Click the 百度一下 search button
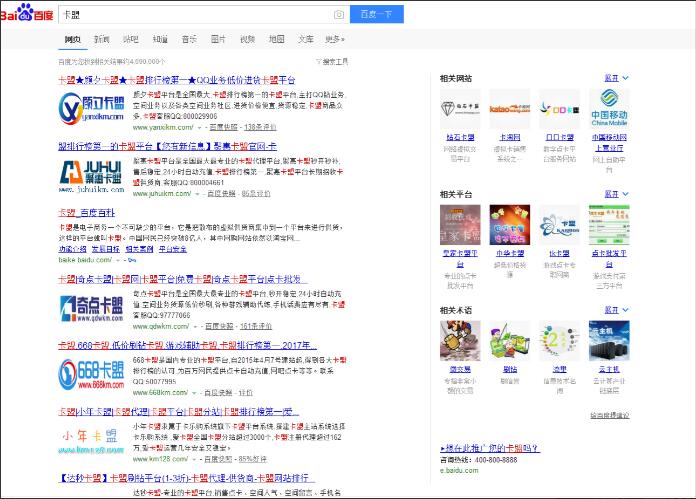Viewport: 696px width, 499px height. (x=377, y=14)
